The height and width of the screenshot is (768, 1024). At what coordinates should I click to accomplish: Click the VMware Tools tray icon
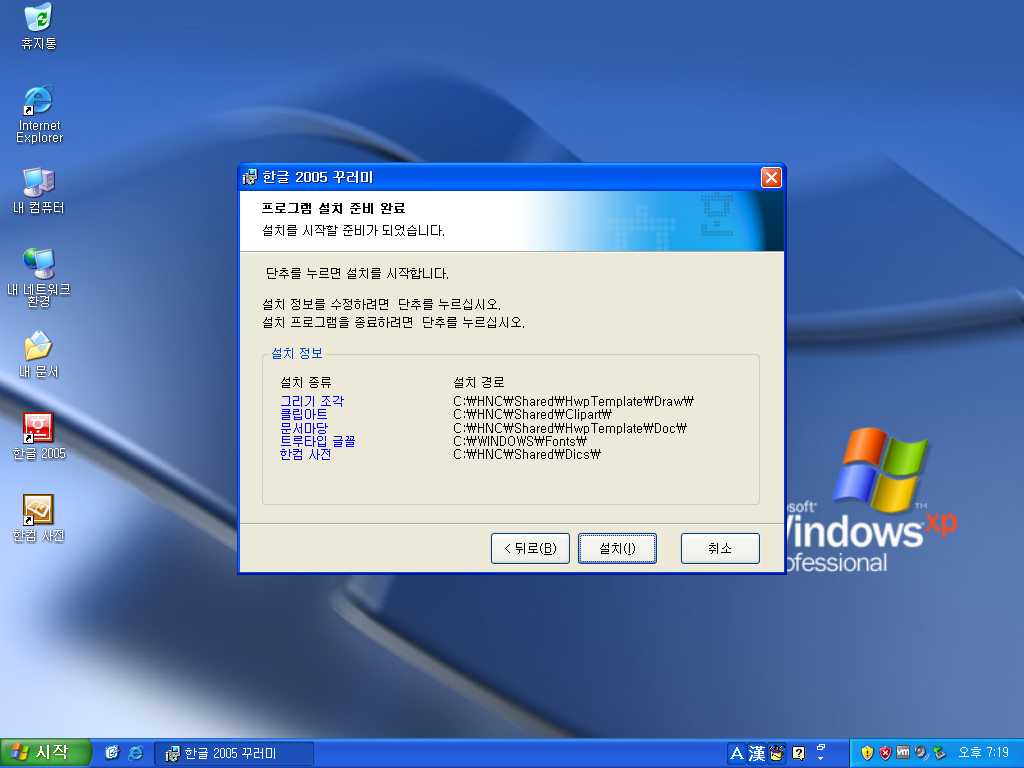tap(903, 753)
